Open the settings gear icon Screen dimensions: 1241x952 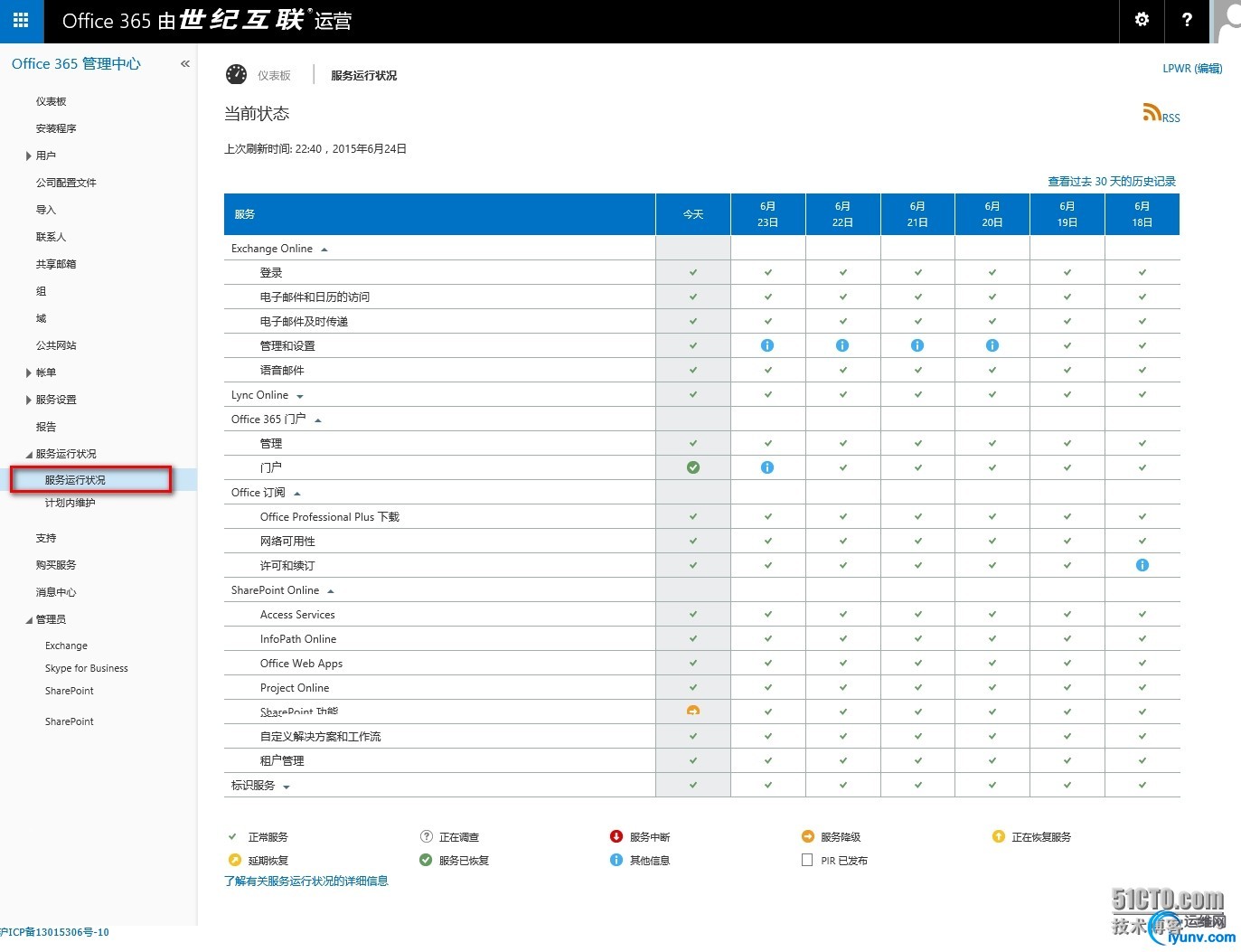1142,20
